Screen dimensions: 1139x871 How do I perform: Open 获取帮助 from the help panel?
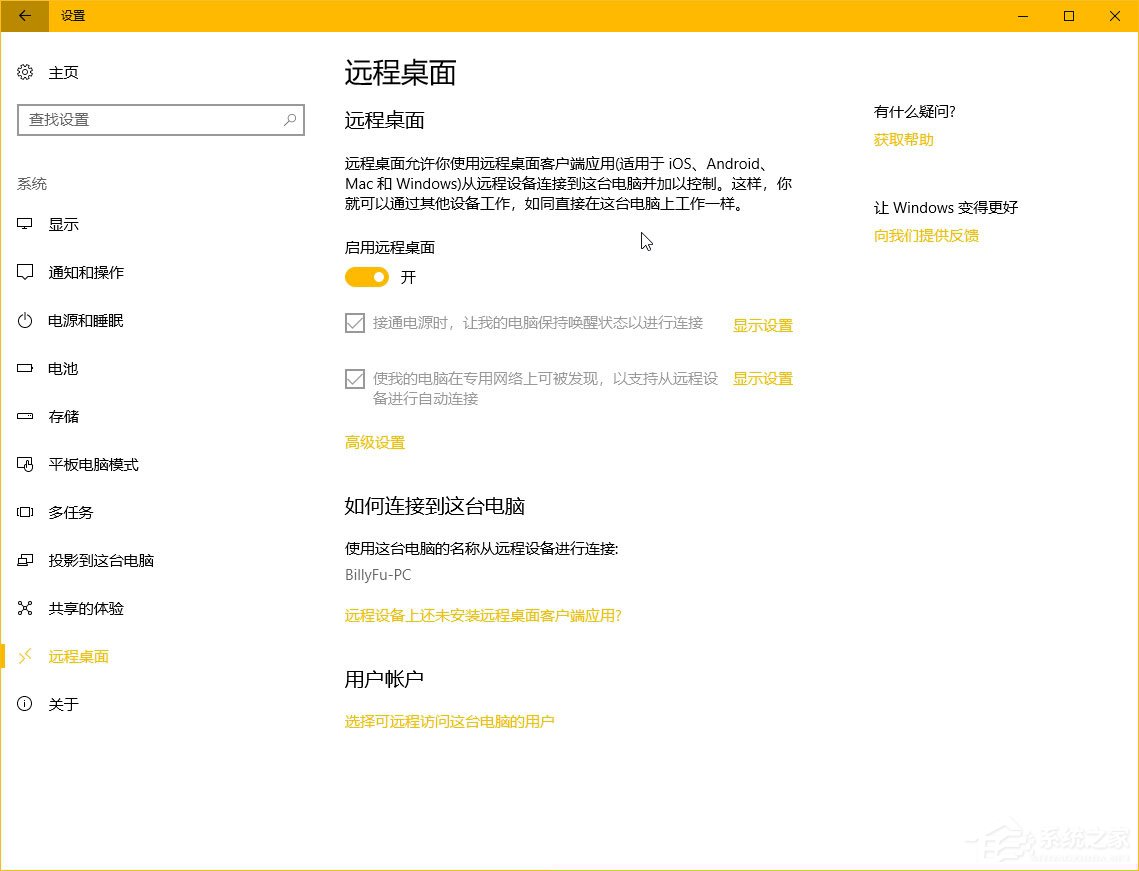(x=903, y=139)
